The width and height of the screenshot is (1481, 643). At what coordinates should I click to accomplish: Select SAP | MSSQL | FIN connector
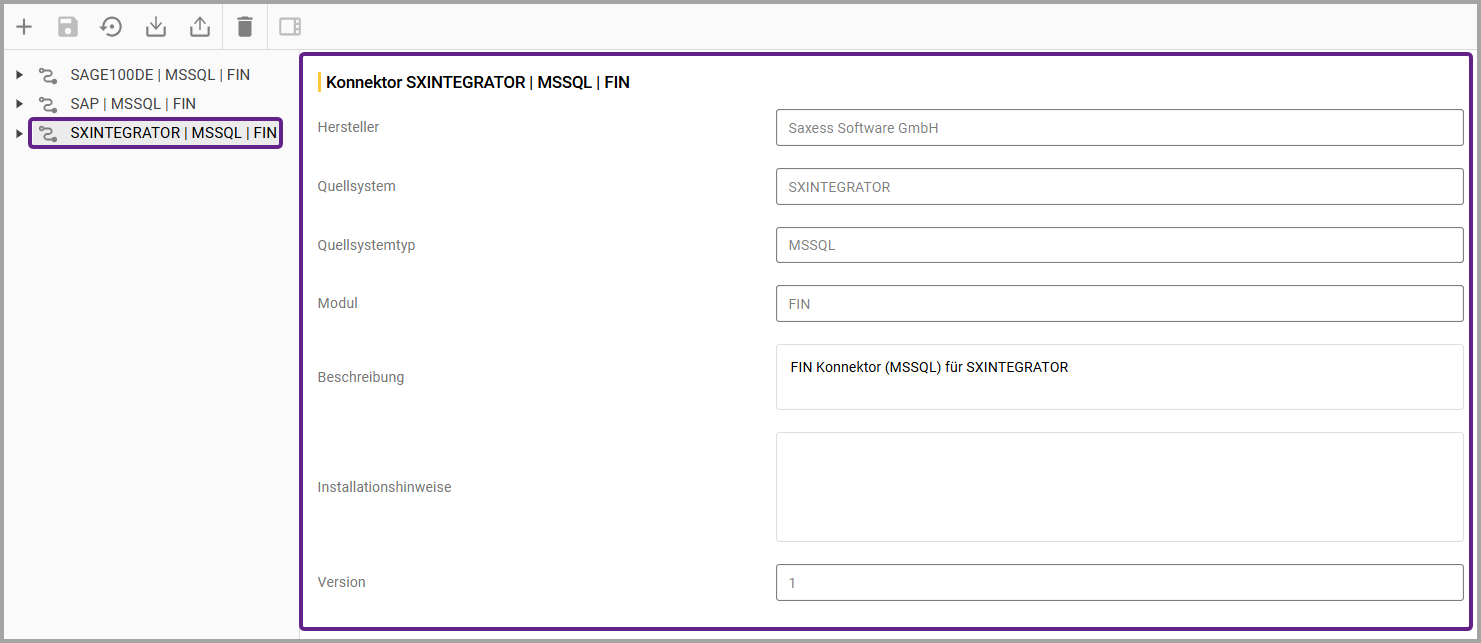click(133, 104)
